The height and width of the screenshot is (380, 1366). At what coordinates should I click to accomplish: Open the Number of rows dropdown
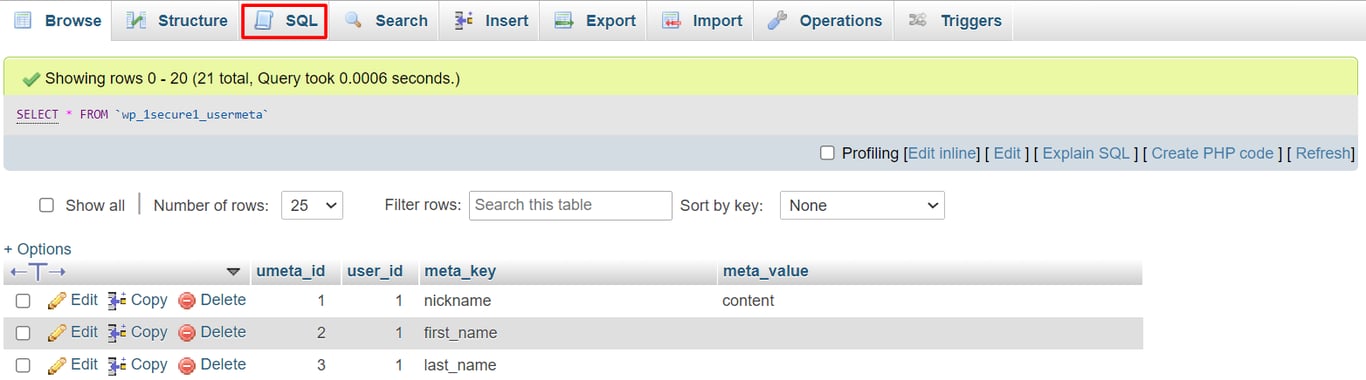312,205
